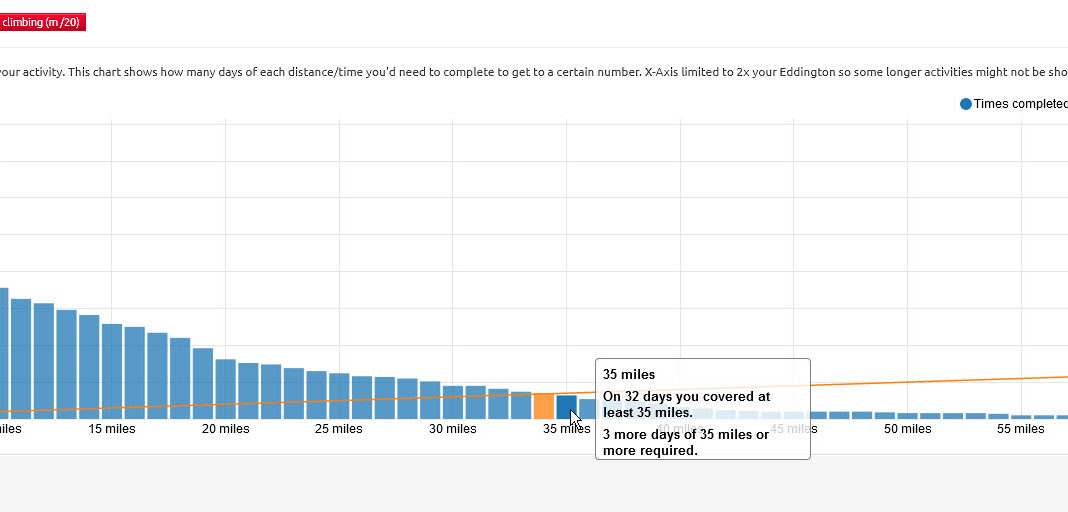
Task: Click the blue Times completed legend dot
Action: (x=966, y=104)
